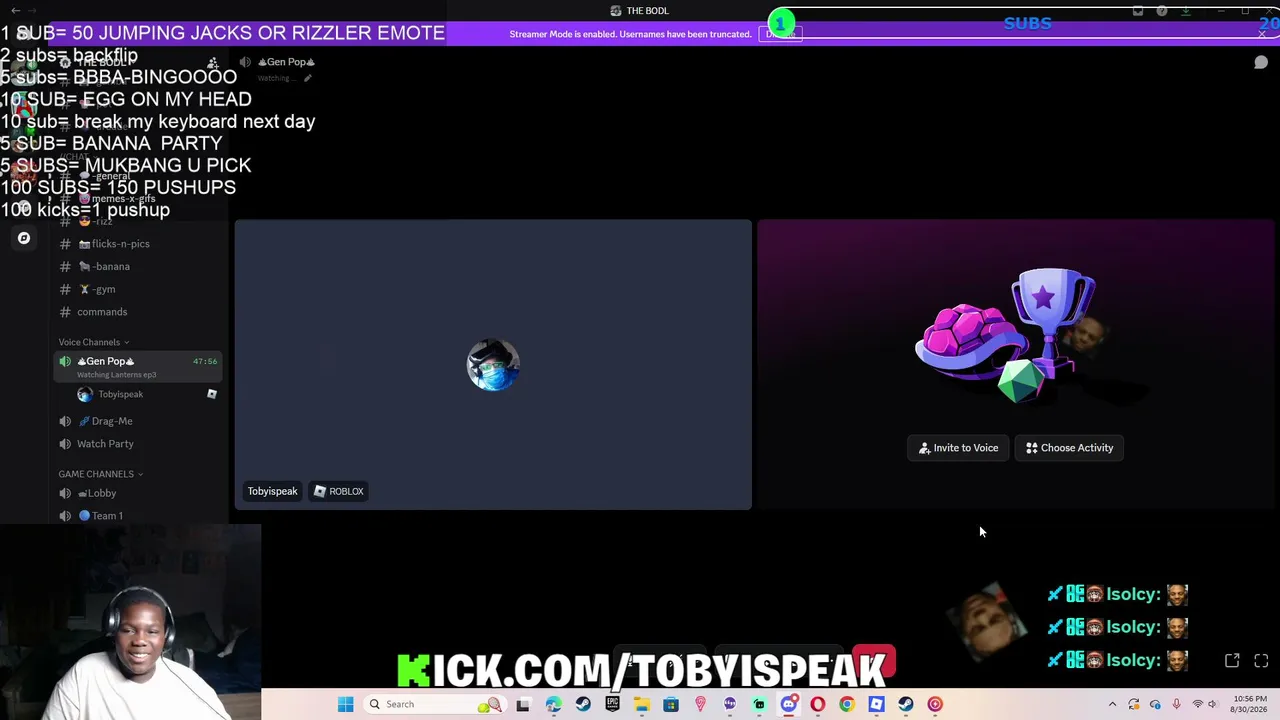This screenshot has height=720, width=1280.
Task: Toggle full screen for the call
Action: point(1261,661)
